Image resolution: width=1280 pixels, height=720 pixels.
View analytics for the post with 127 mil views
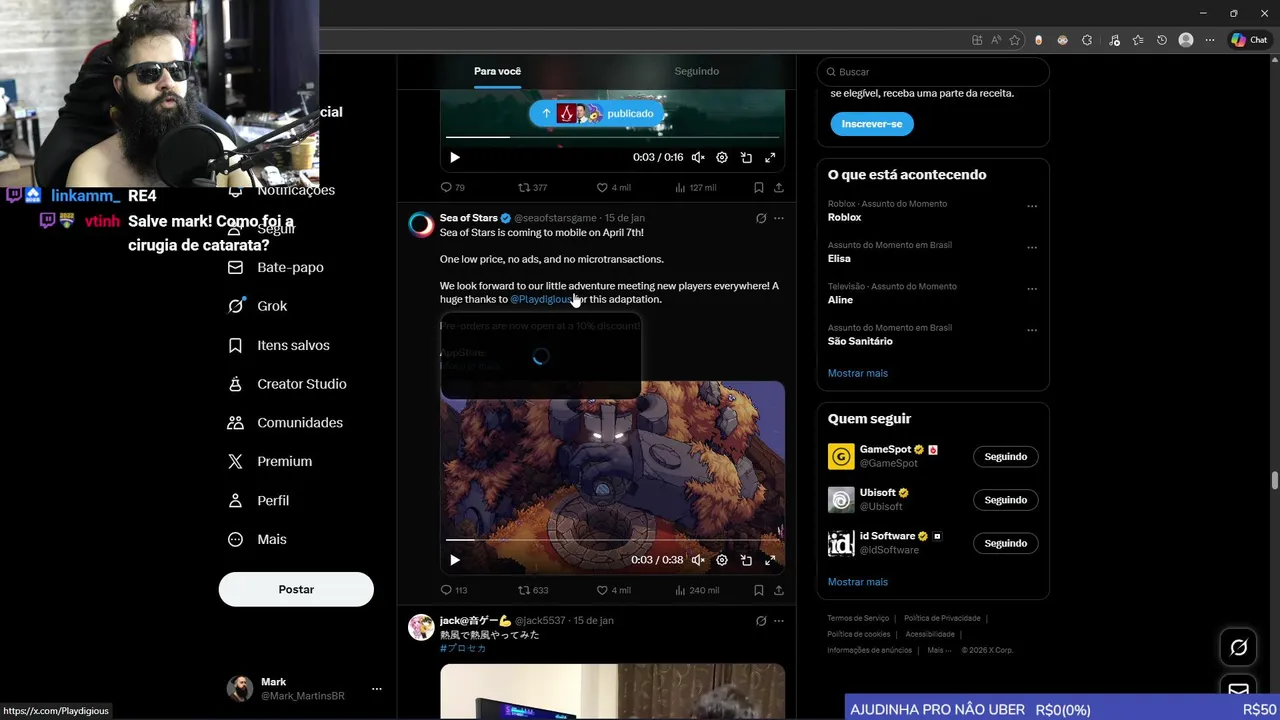(x=695, y=187)
